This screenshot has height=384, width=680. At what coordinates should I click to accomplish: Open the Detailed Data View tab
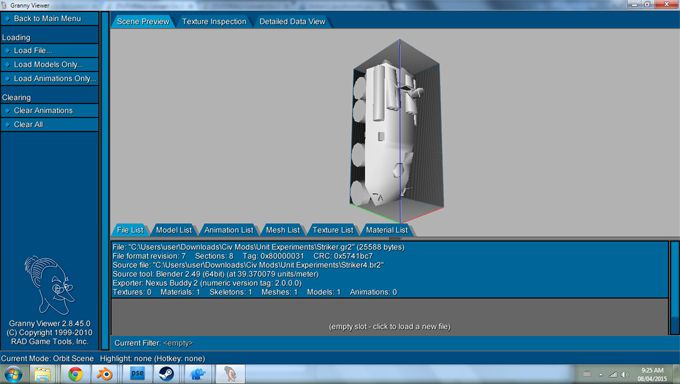pos(292,22)
